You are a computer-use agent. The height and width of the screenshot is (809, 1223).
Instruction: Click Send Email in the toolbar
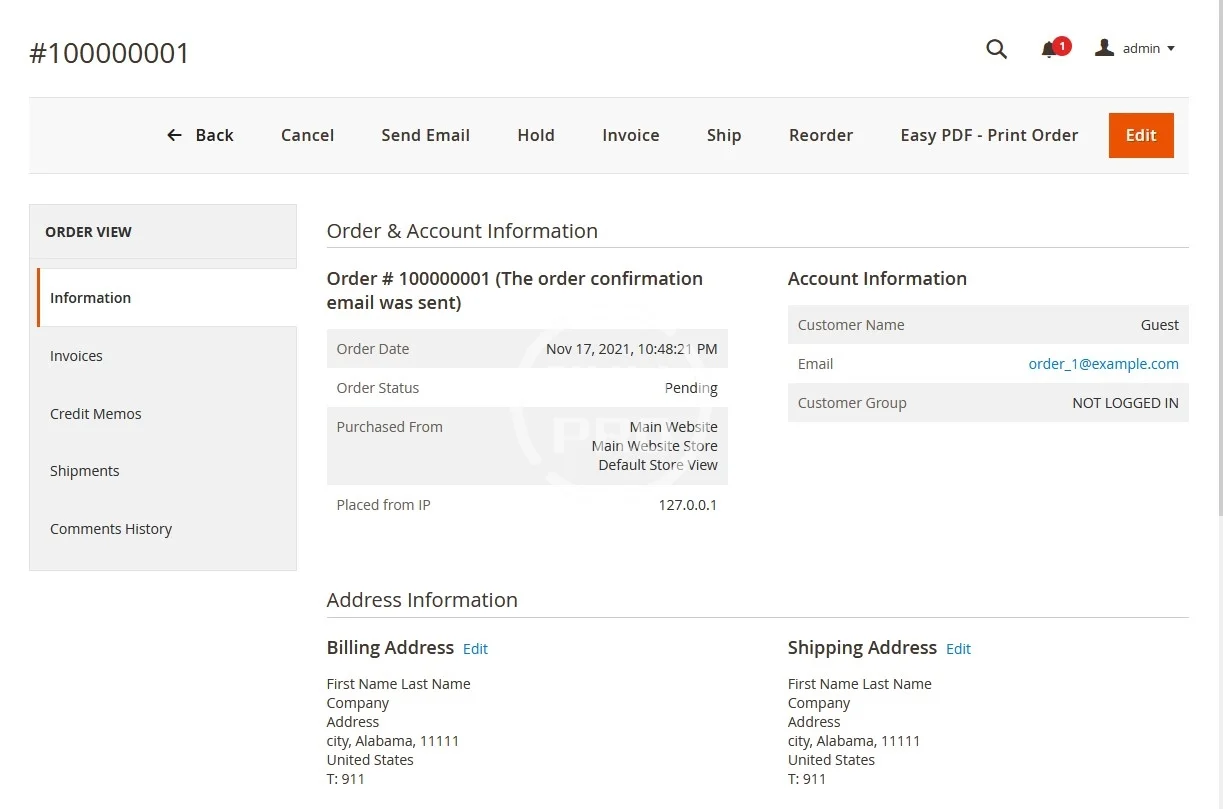[425, 135]
